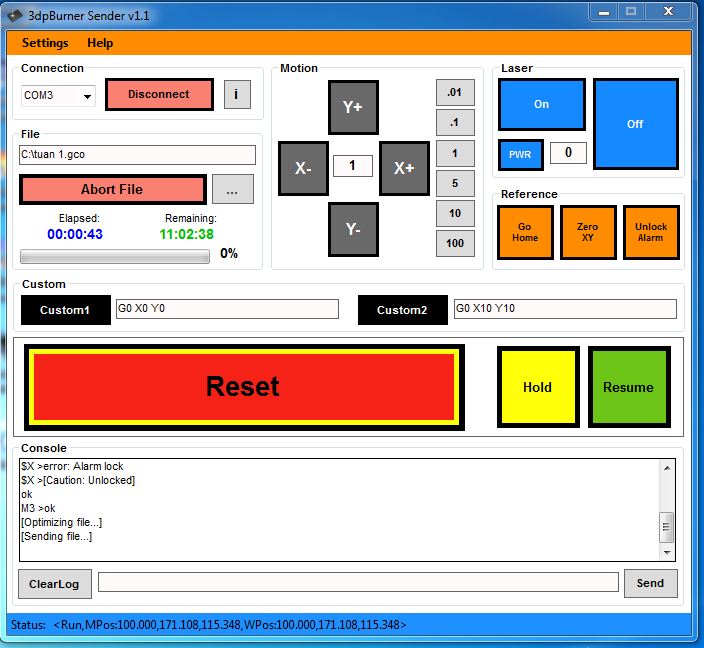Click the jog step value field
The width and height of the screenshot is (704, 648).
pos(353,166)
